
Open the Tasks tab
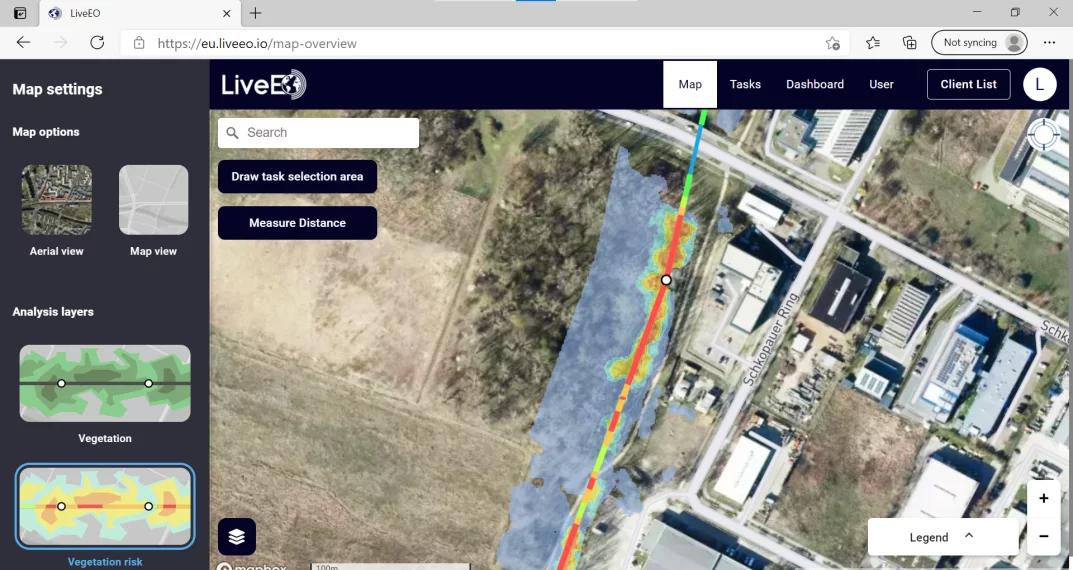pos(745,84)
